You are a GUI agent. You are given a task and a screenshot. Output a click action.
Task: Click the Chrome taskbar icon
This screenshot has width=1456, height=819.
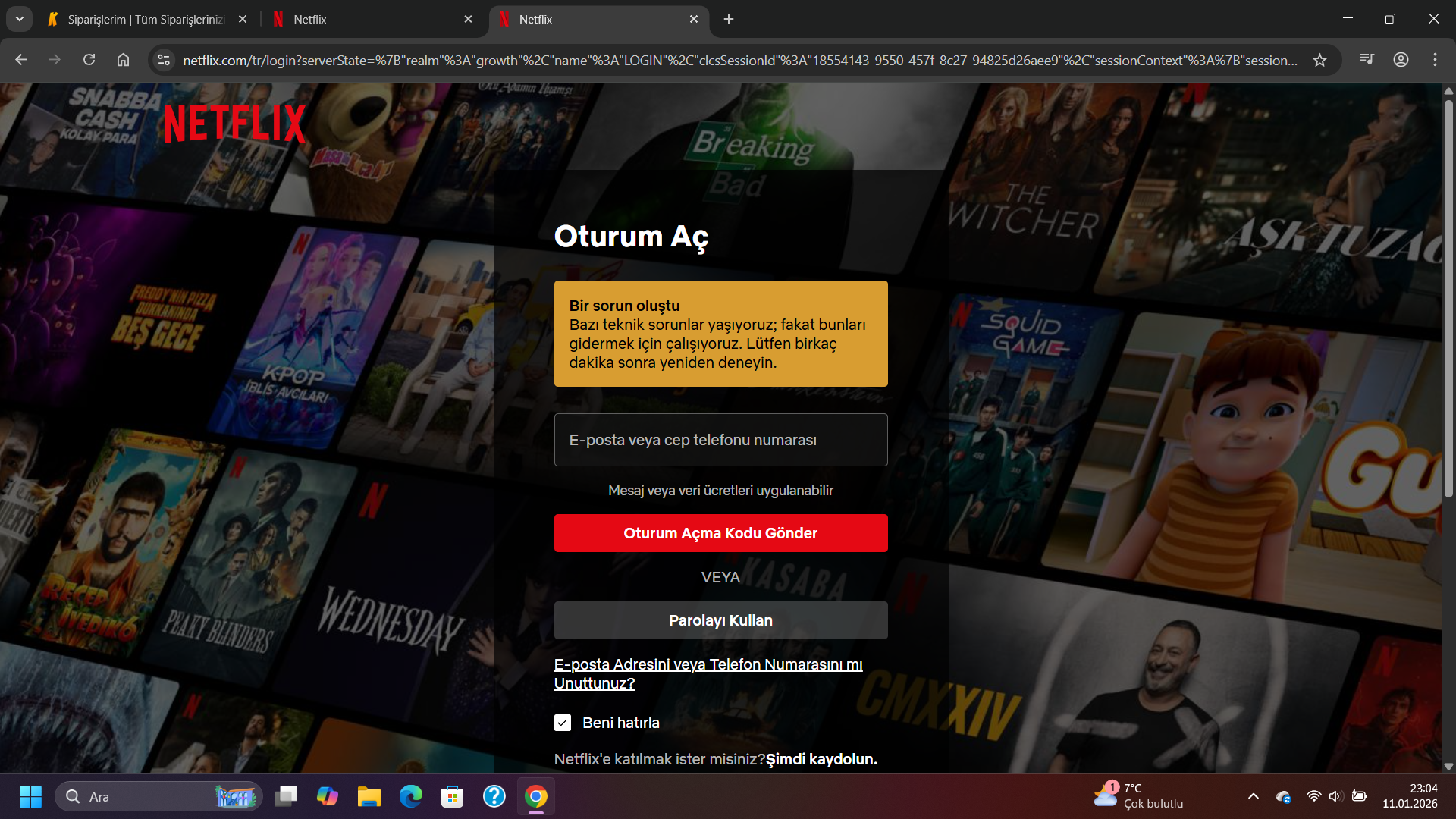536,796
